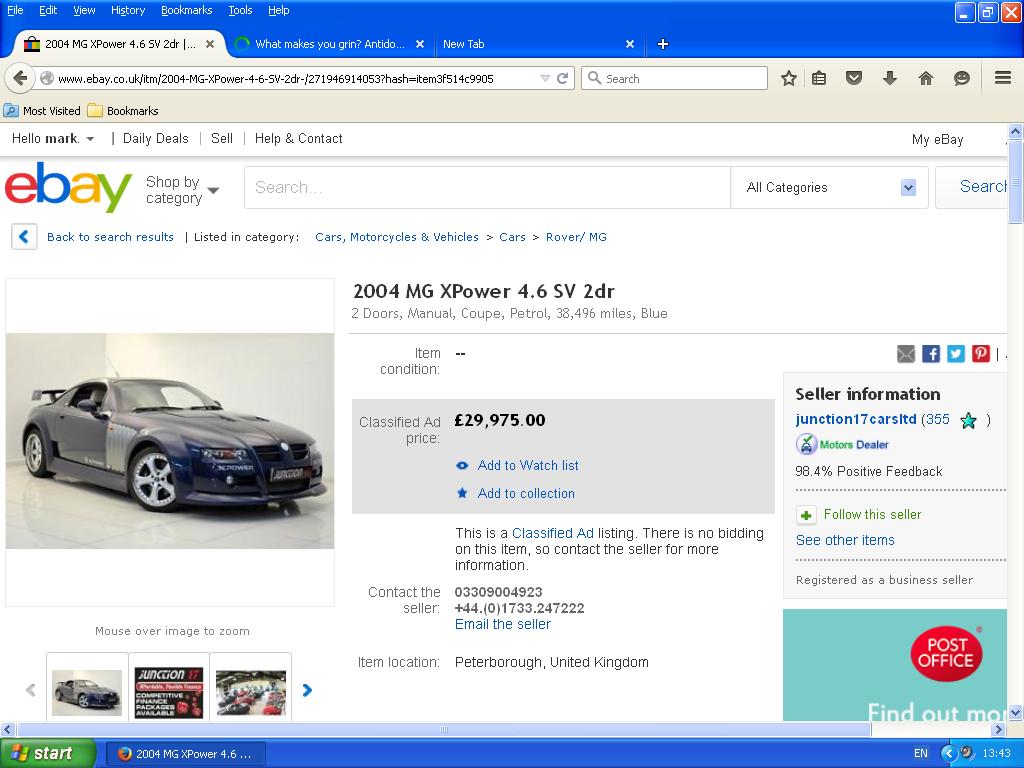The height and width of the screenshot is (768, 1024).
Task: Follow this seller
Action: [872, 515]
